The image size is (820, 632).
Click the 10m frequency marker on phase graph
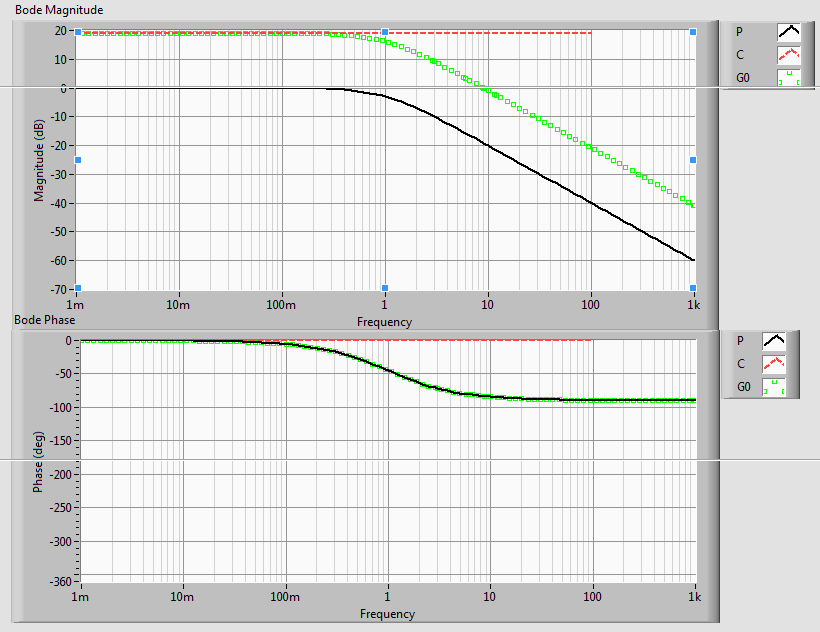[x=182, y=596]
